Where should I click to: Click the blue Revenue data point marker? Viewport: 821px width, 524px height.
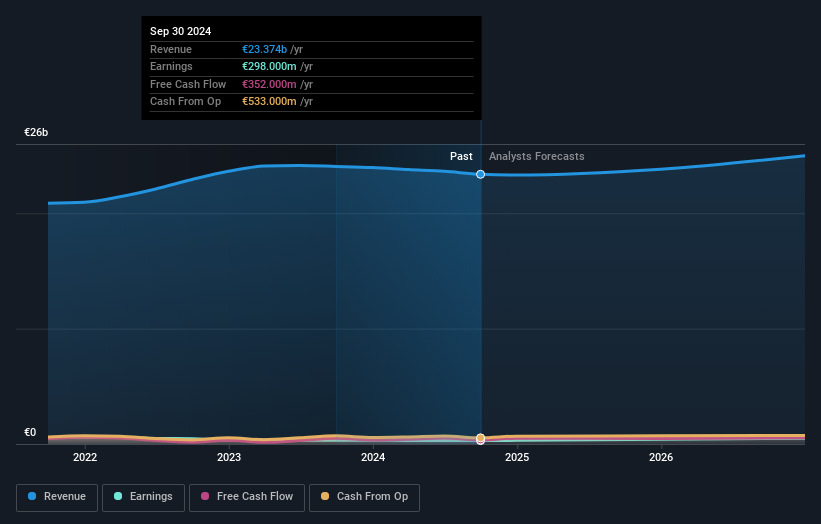pyautogui.click(x=480, y=174)
